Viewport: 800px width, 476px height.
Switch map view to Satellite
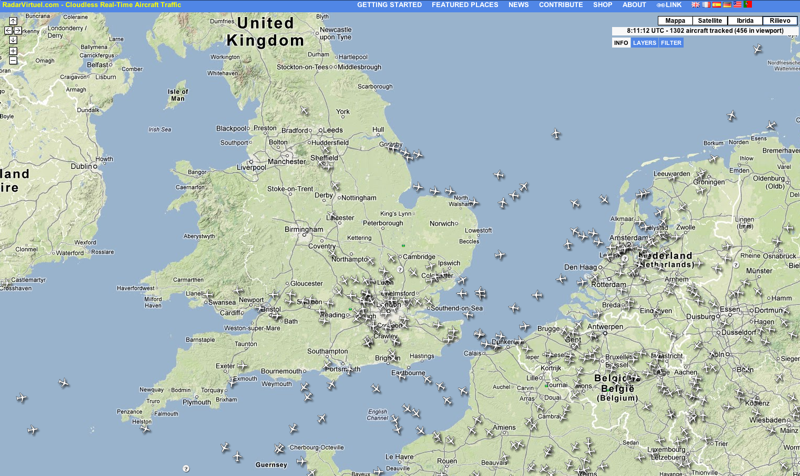coord(710,20)
